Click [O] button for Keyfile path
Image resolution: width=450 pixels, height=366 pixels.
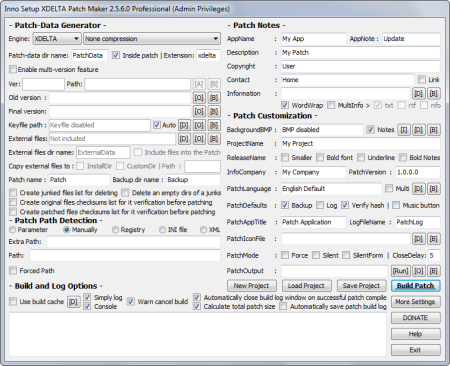tap(199, 125)
